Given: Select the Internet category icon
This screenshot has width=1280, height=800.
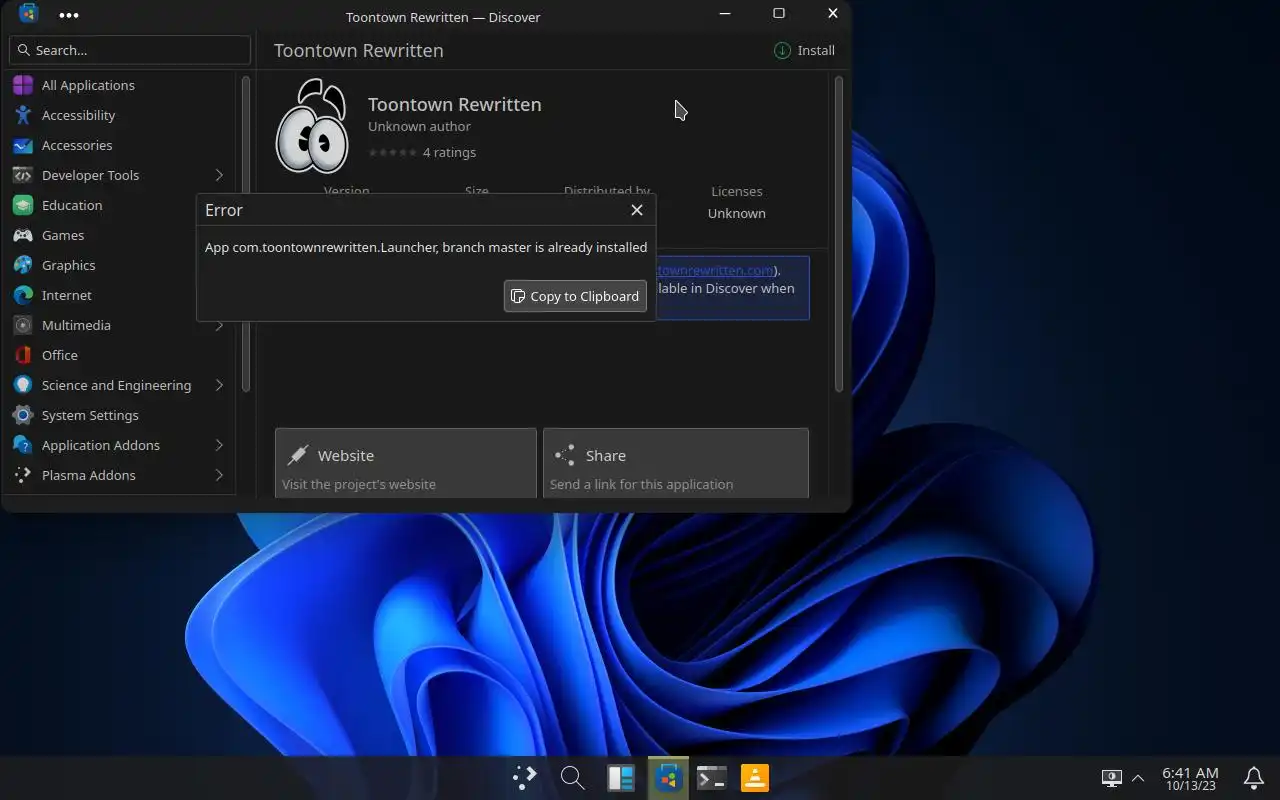Looking at the screenshot, I should 23,295.
